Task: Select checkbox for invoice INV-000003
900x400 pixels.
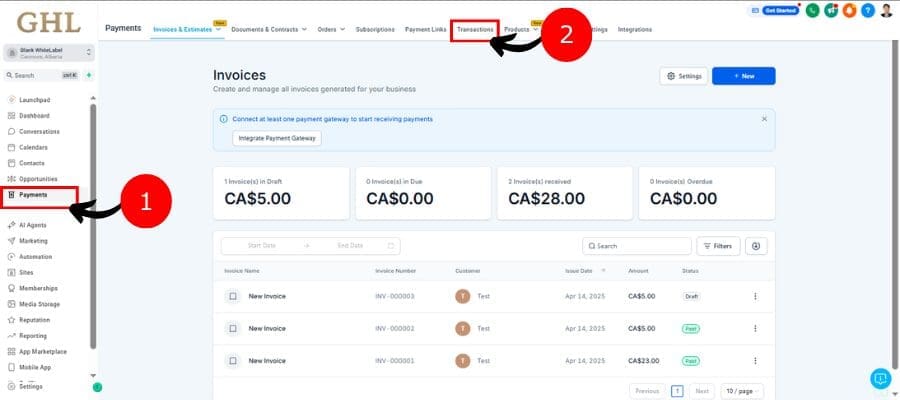Action: (232, 296)
